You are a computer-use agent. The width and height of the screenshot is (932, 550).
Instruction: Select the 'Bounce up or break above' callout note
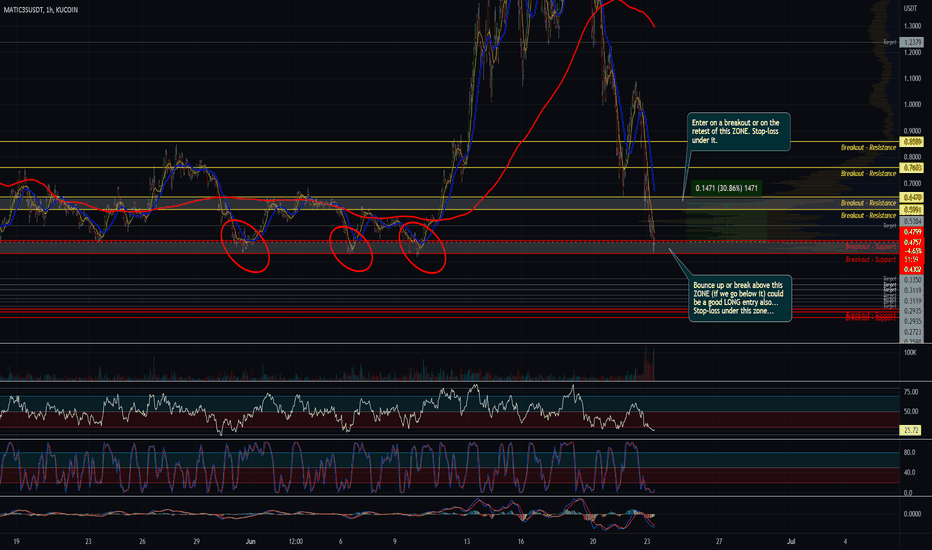pyautogui.click(x=740, y=298)
